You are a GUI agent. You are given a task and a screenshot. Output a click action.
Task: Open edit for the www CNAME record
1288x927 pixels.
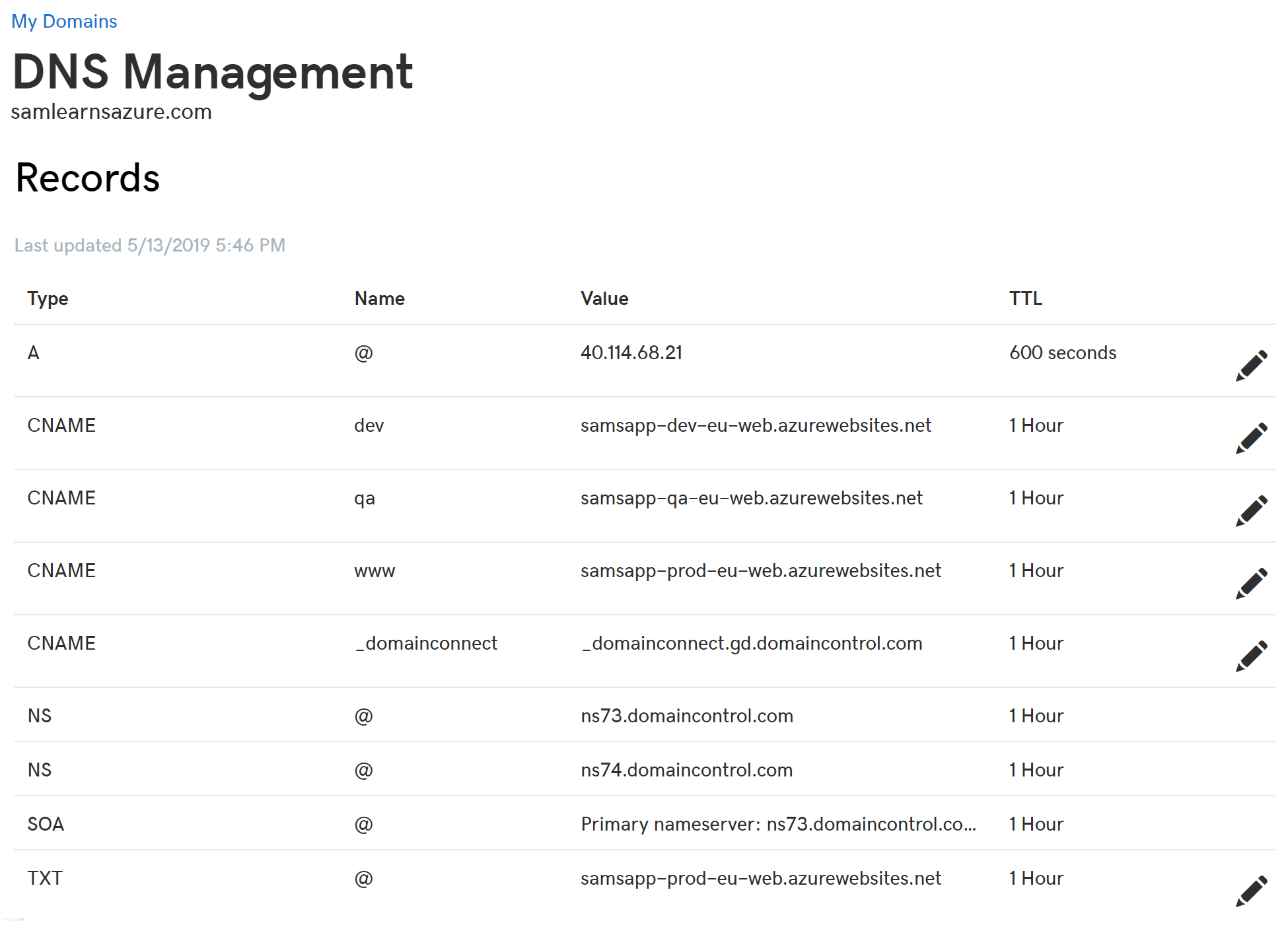click(x=1251, y=584)
